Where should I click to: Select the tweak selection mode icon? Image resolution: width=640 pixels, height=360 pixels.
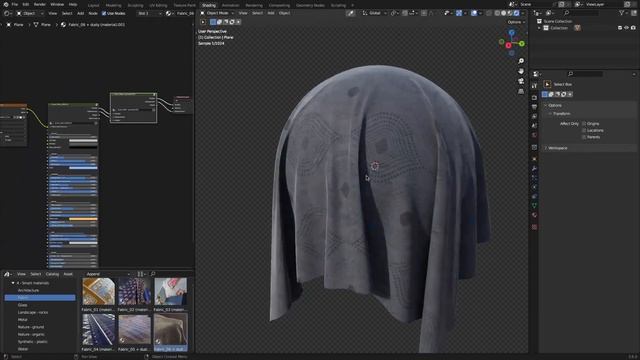tap(203, 22)
